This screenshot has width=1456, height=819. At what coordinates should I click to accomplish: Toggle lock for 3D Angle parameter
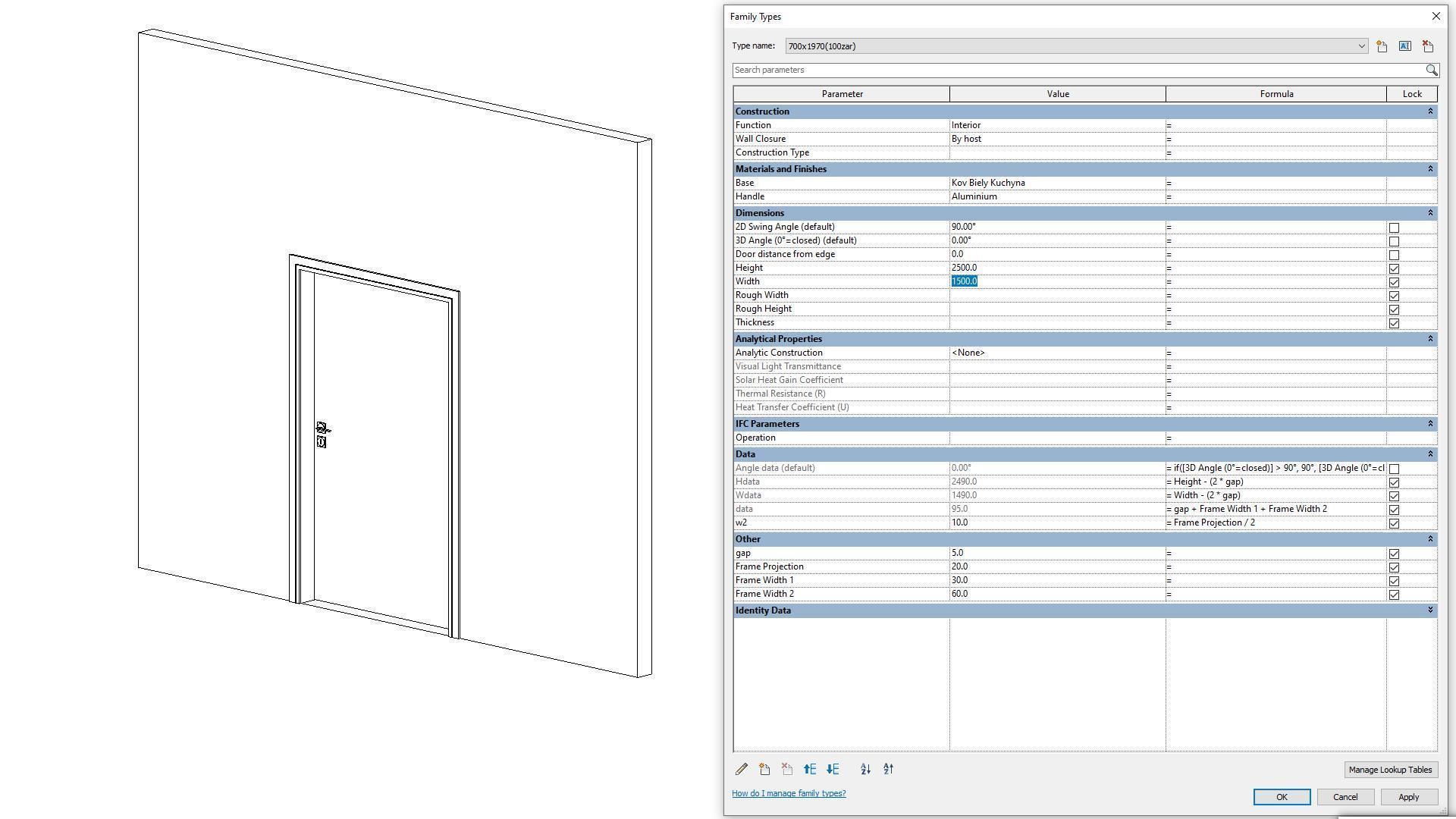(x=1394, y=241)
